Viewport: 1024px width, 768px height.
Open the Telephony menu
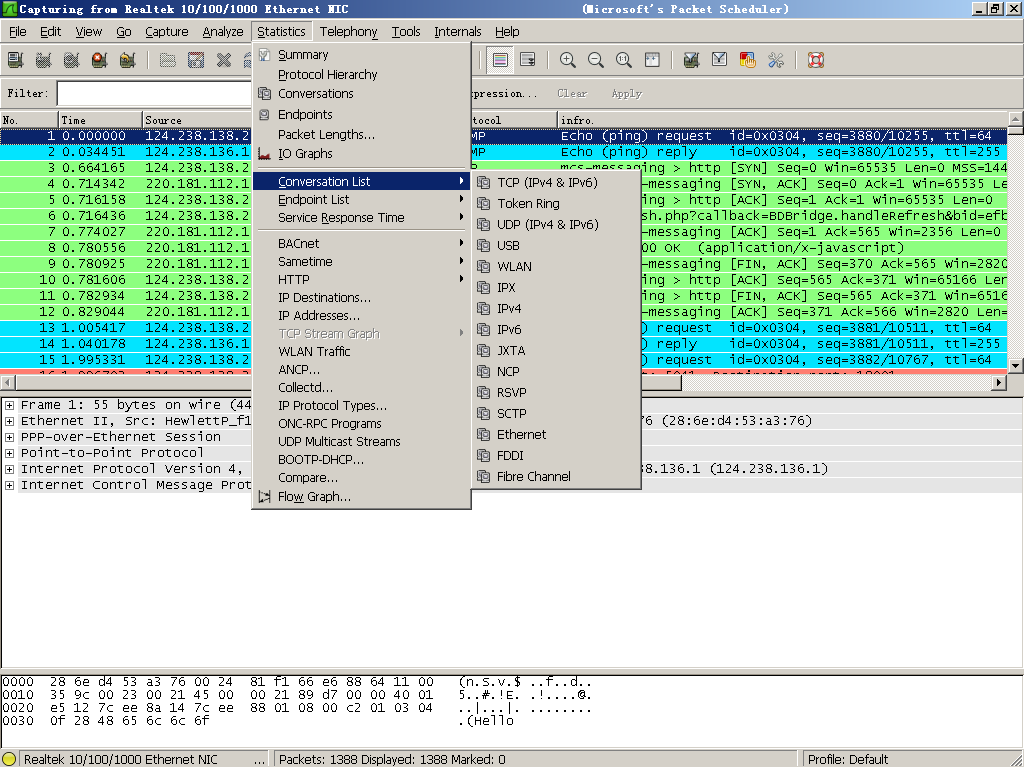[x=348, y=31]
